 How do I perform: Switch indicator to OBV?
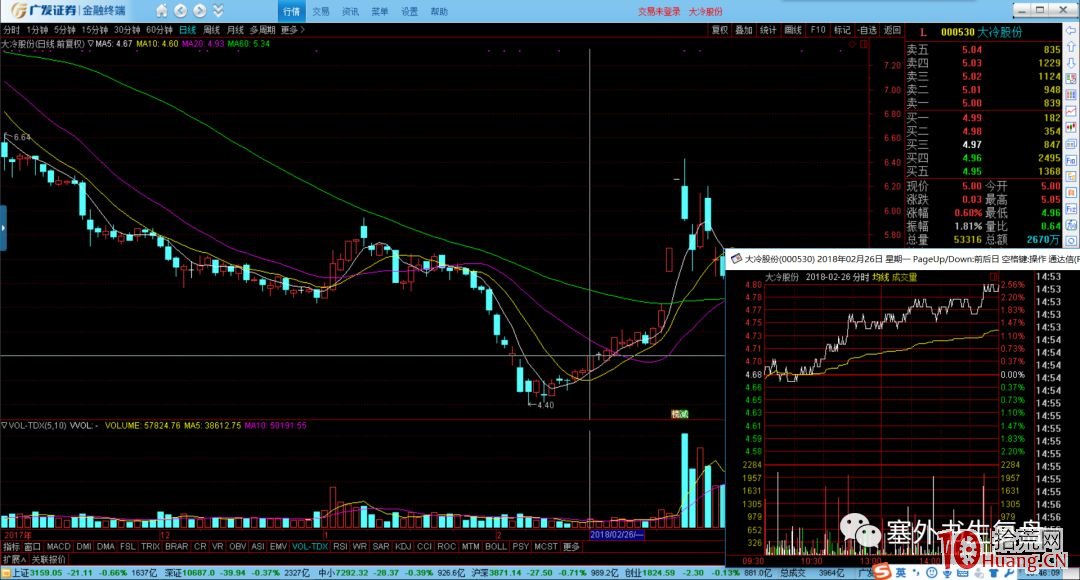point(238,546)
